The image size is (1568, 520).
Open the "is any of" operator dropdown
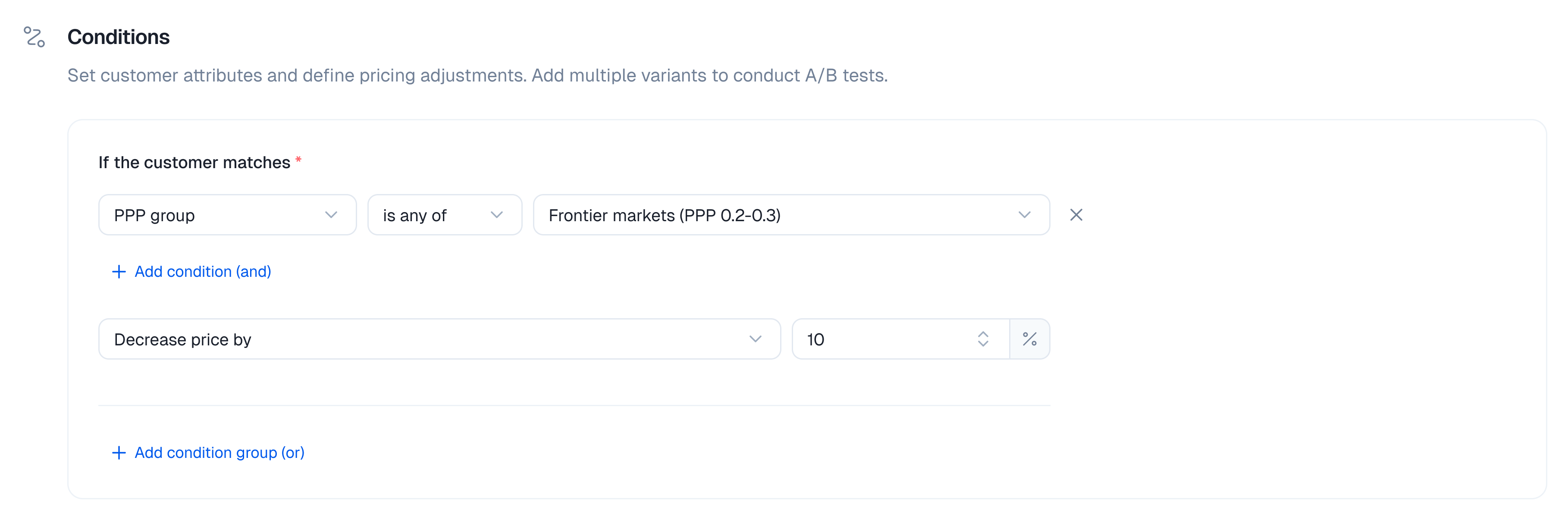tap(444, 215)
